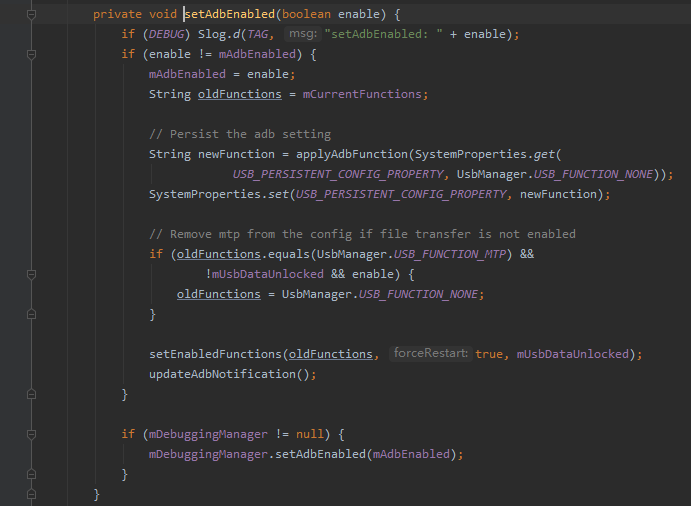
Task: Fold the 'if (mDebuggingManager != null)' block
Action: click(x=31, y=435)
